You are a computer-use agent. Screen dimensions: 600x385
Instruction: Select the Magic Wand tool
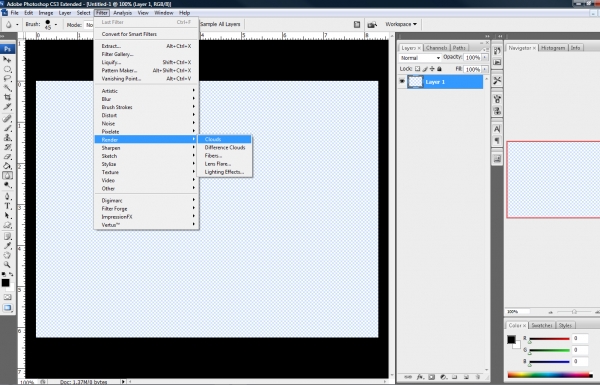click(x=7, y=88)
